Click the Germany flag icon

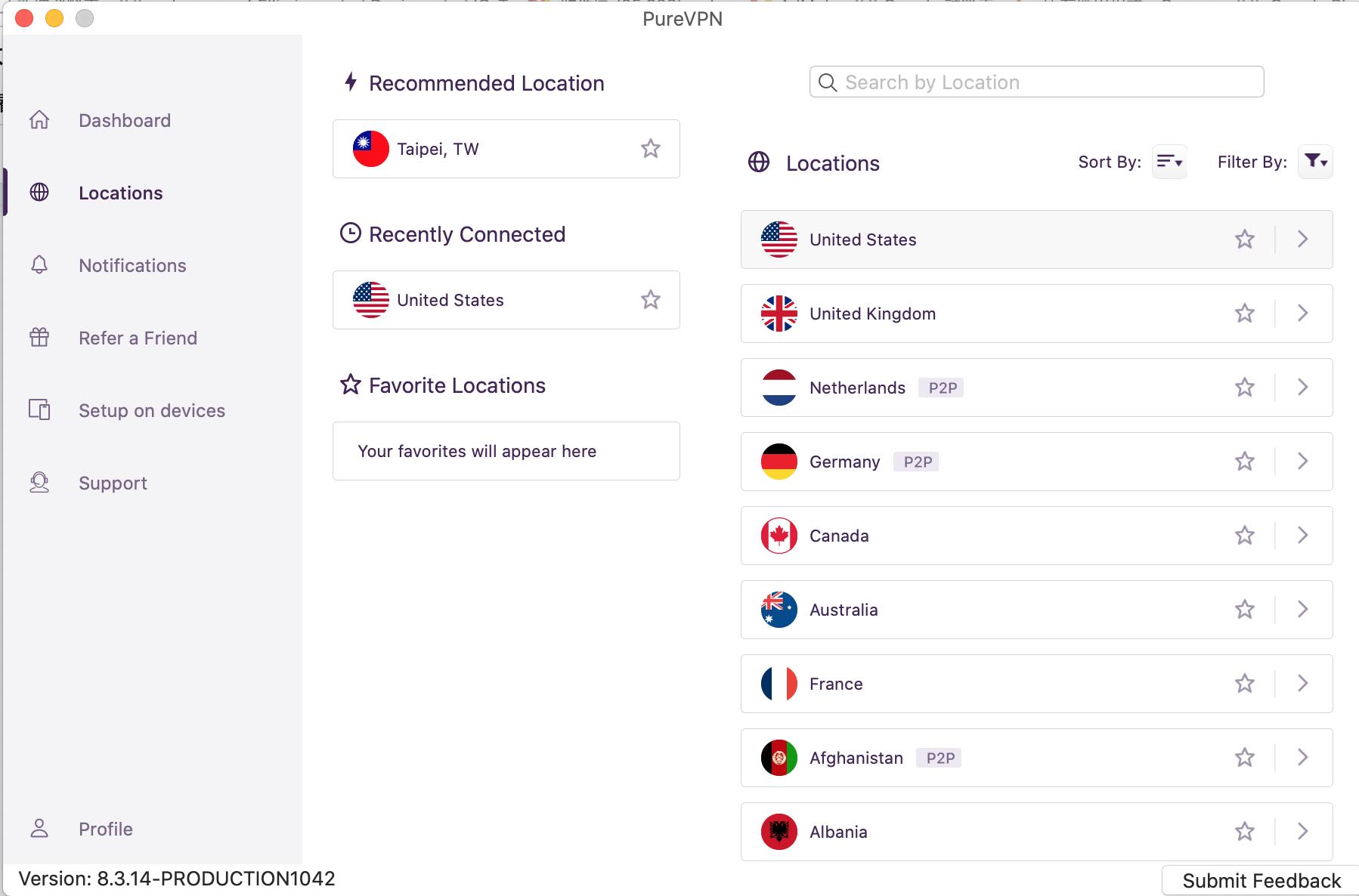779,462
